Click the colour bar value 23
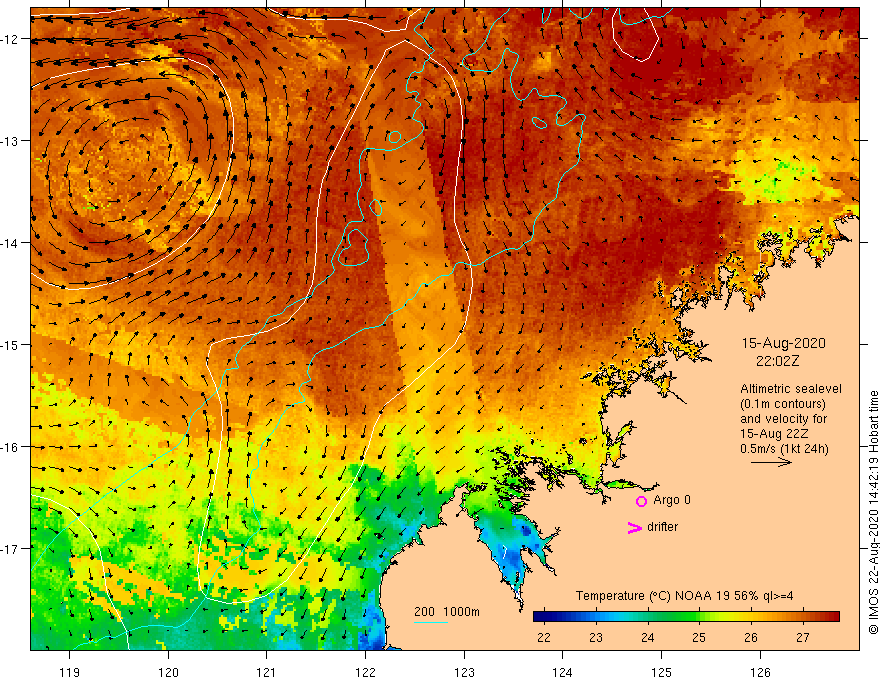 point(595,638)
